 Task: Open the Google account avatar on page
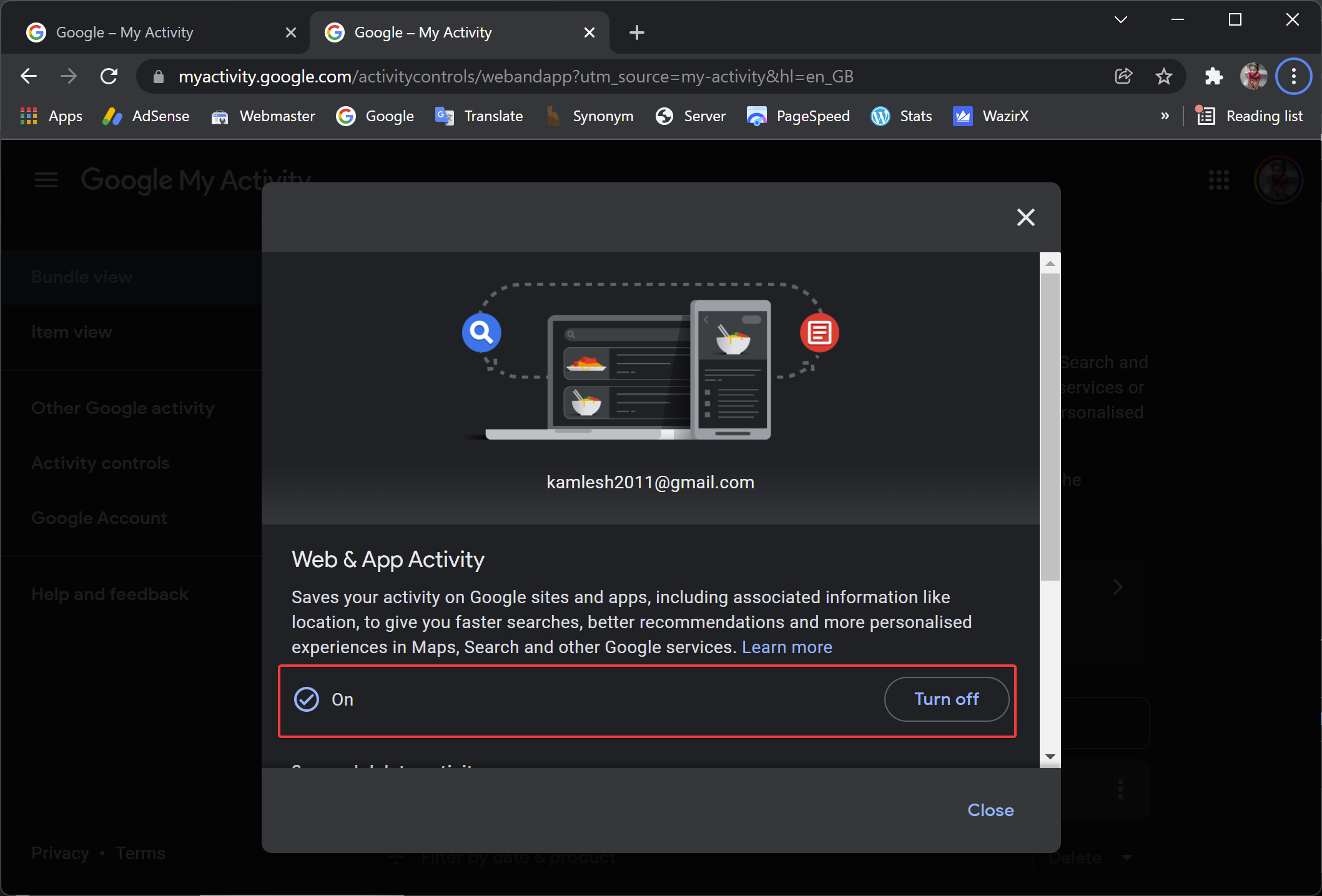pos(1278,180)
